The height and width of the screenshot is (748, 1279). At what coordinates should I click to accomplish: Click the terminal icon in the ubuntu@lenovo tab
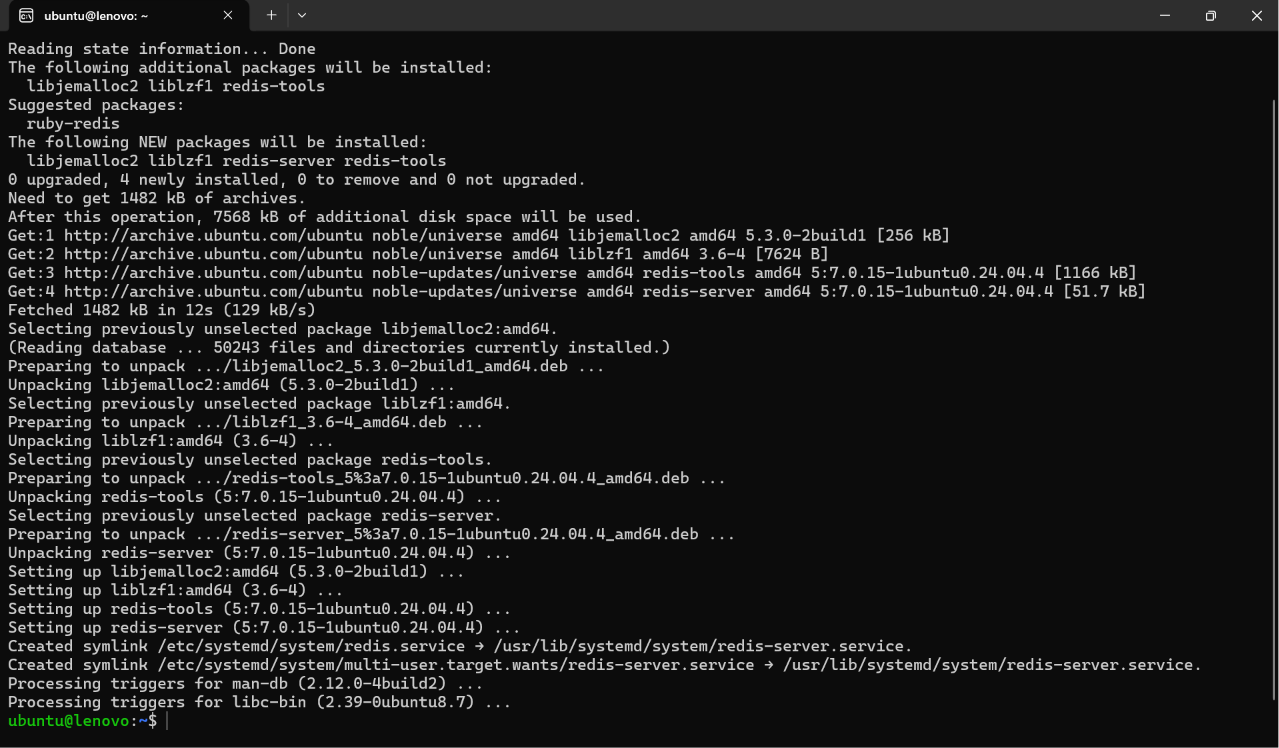[x=26, y=16]
